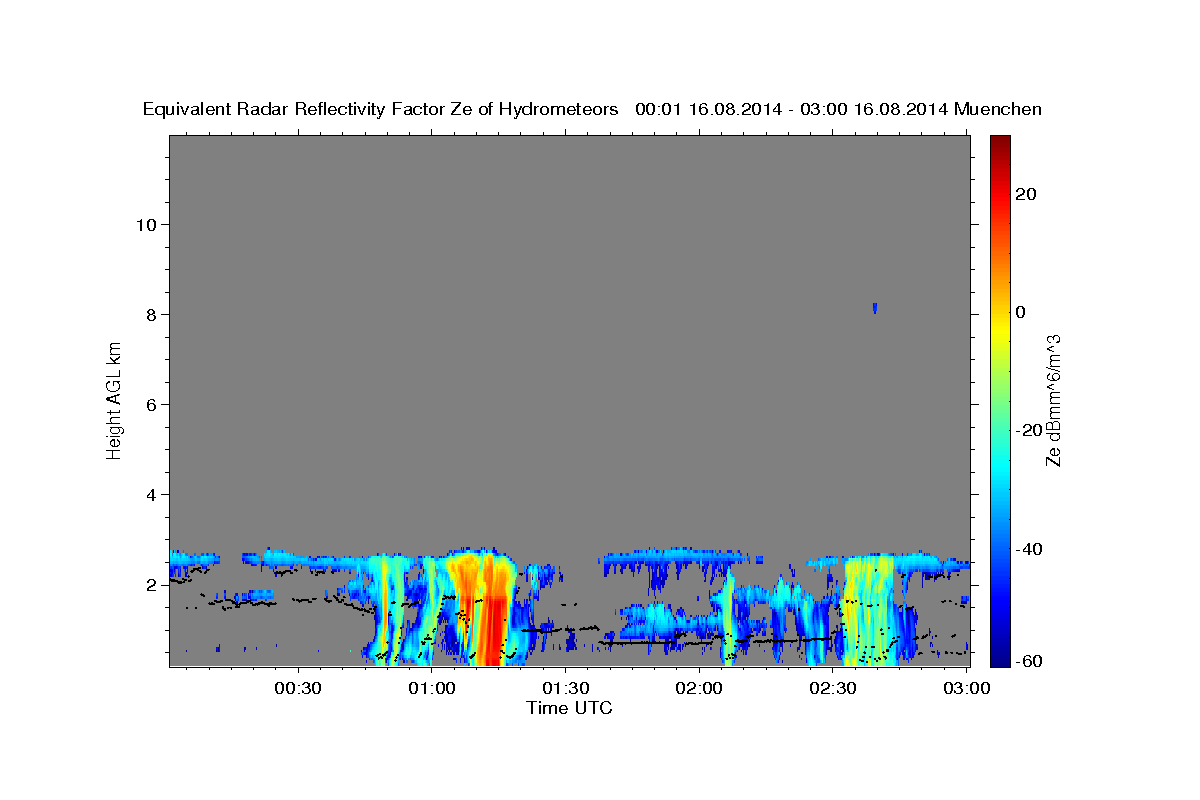1200x800 pixels.
Task: Click the colorbar tick label '-20'
Action: (x=1027, y=430)
